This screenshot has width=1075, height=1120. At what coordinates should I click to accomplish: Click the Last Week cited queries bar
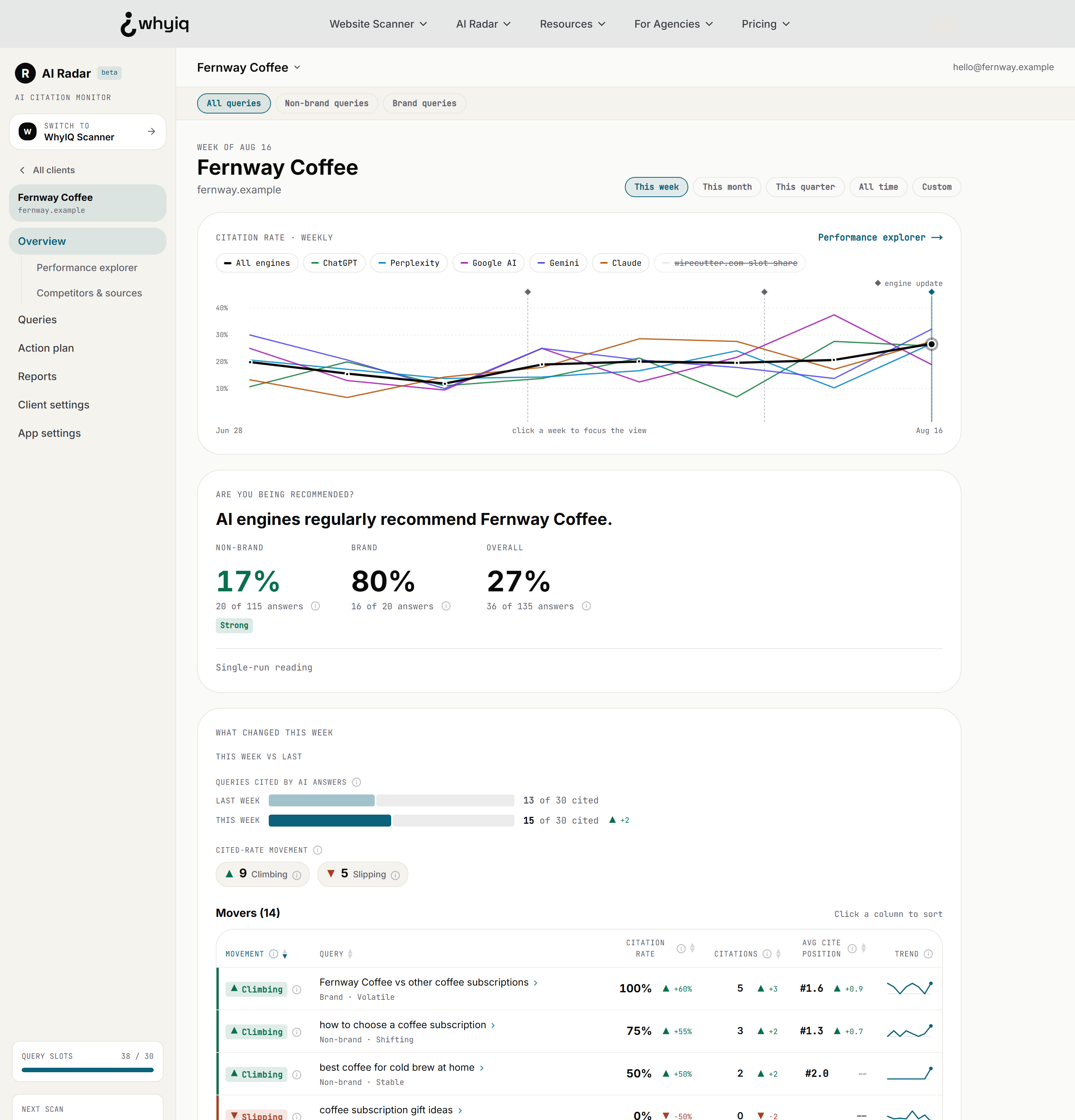coord(391,800)
